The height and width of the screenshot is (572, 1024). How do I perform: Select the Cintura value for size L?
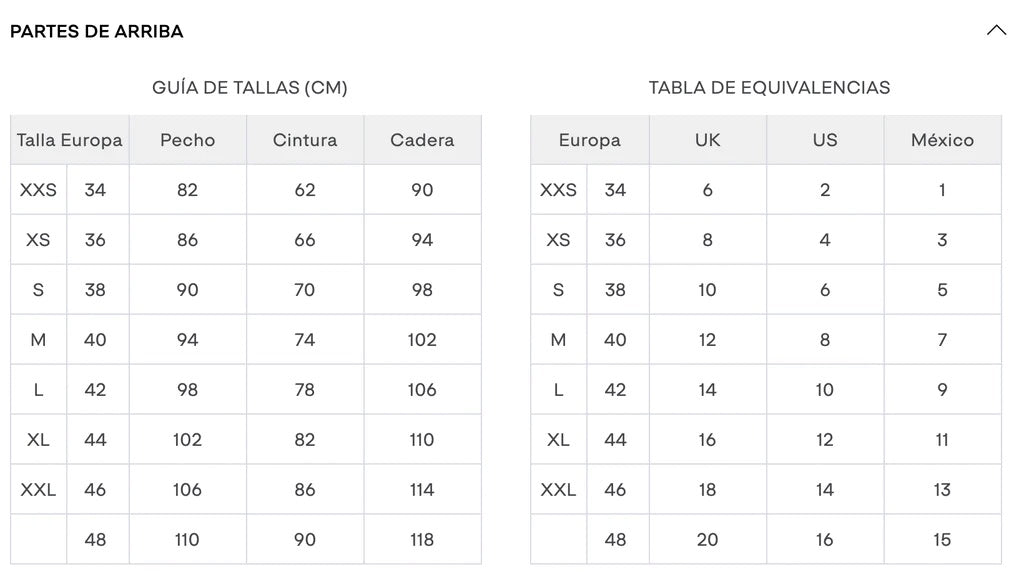pyautogui.click(x=305, y=390)
